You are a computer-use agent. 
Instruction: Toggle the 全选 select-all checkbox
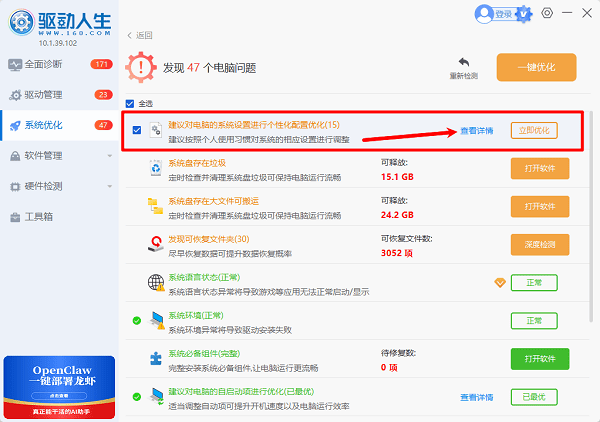pyautogui.click(x=130, y=104)
